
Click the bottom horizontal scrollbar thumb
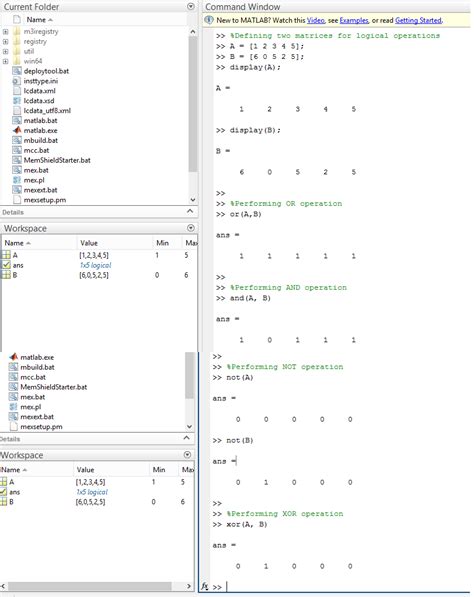(x=89, y=586)
